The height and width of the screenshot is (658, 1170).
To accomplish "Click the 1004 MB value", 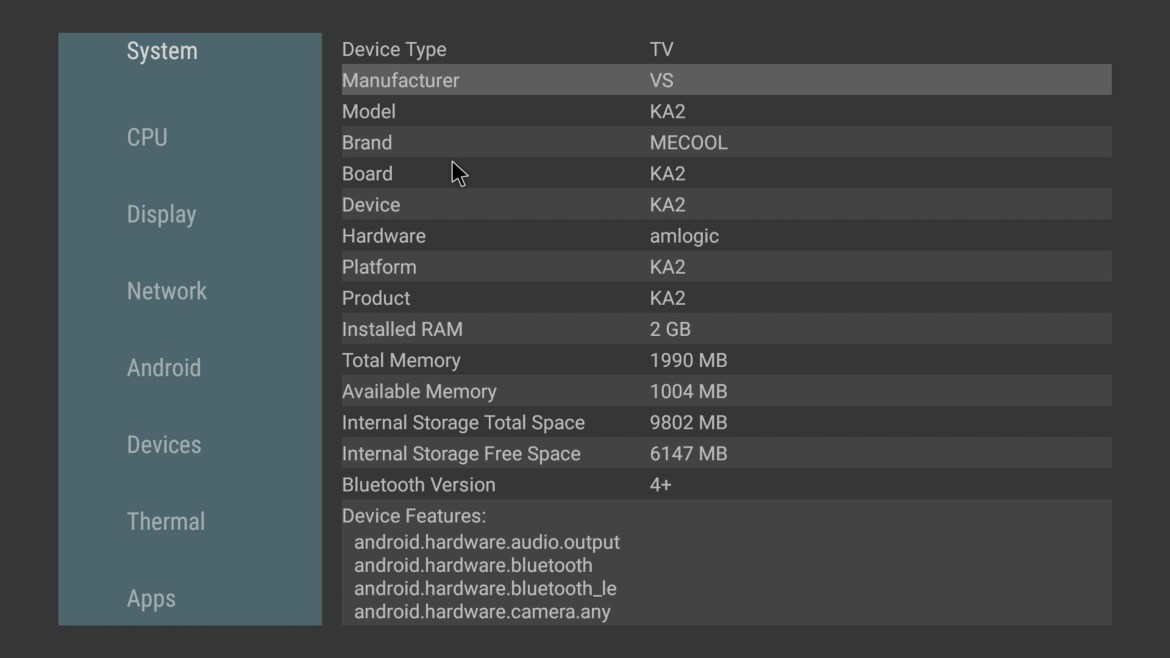I will click(688, 392).
